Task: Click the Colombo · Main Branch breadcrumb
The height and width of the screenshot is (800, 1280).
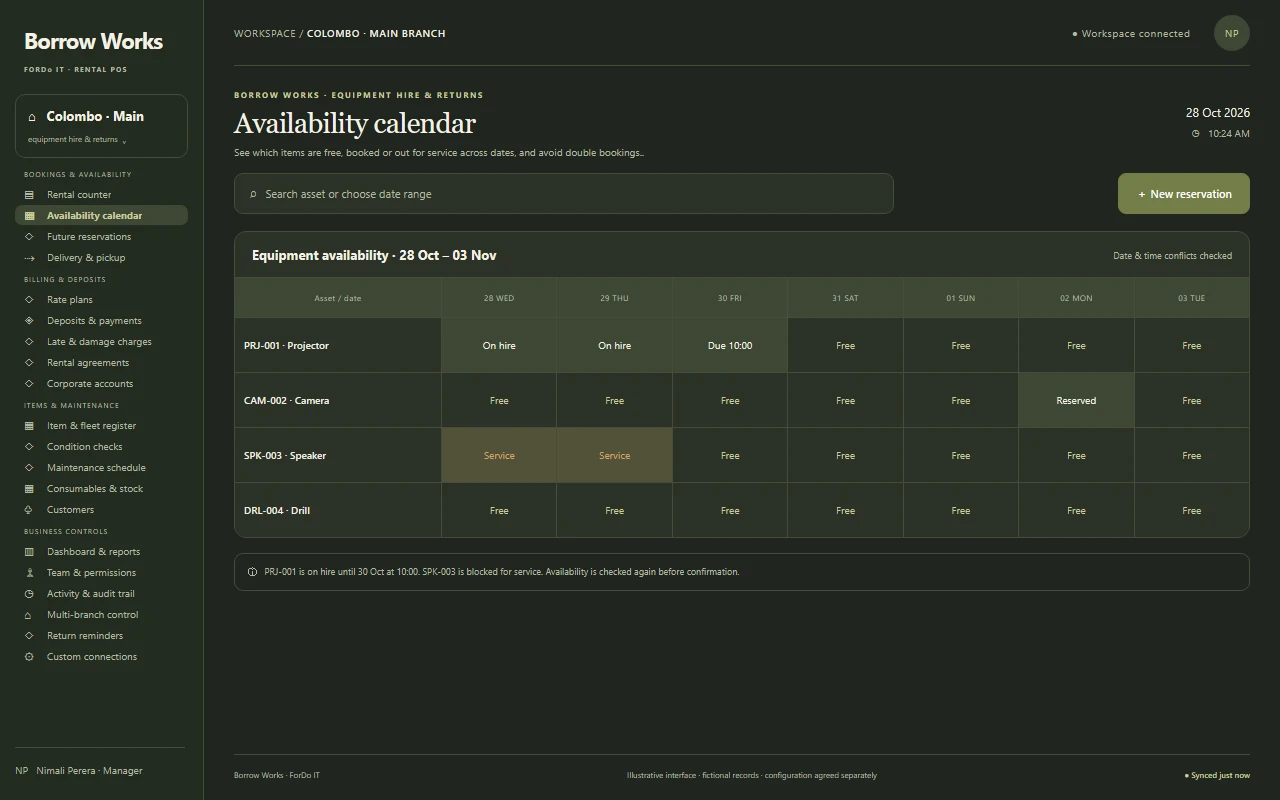Action: (x=376, y=33)
